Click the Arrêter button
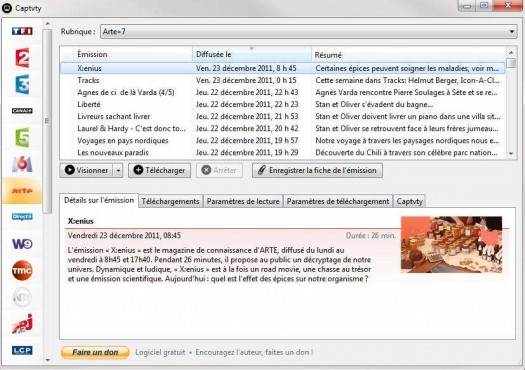Screen dimensions: 525x370 point(219,170)
